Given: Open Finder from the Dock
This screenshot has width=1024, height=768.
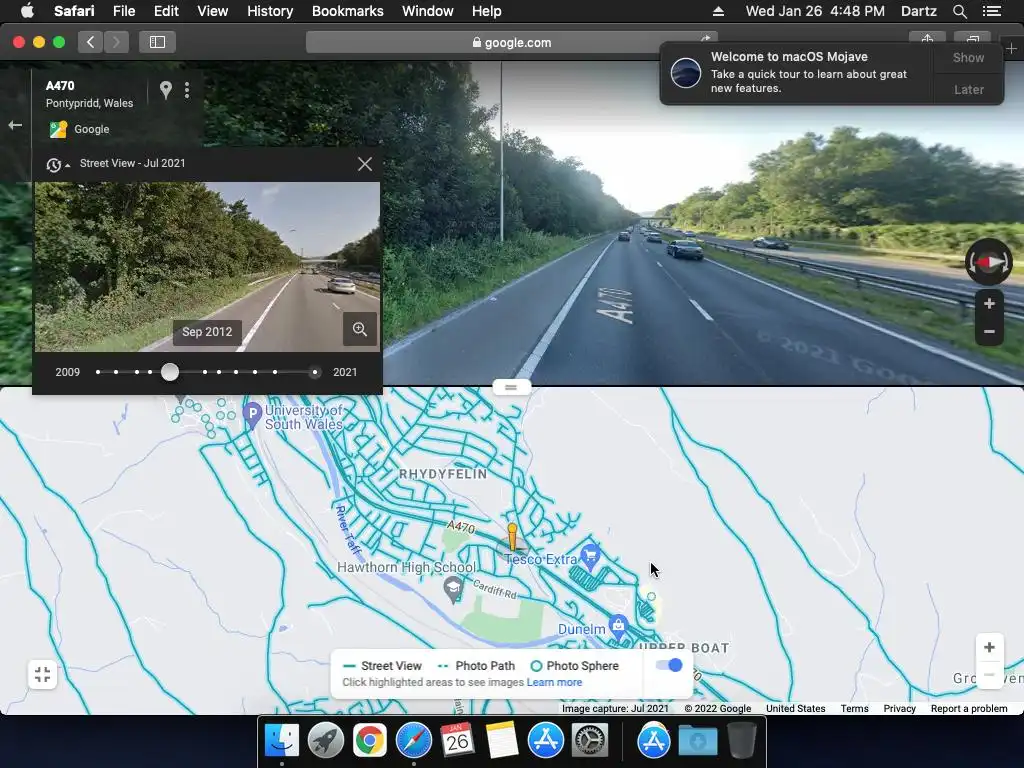Looking at the screenshot, I should pos(281,741).
